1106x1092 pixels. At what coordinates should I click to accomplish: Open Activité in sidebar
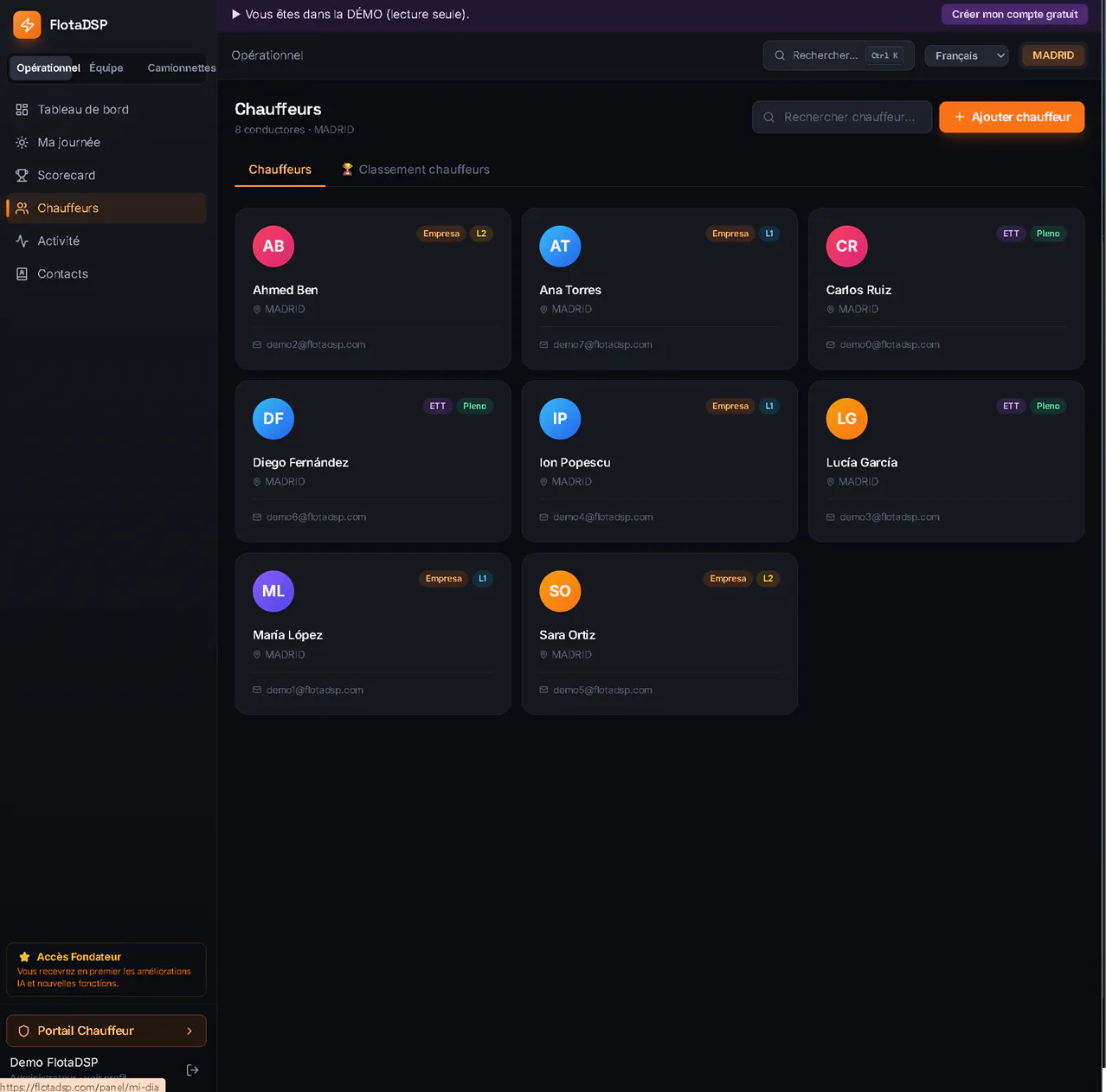(x=106, y=241)
